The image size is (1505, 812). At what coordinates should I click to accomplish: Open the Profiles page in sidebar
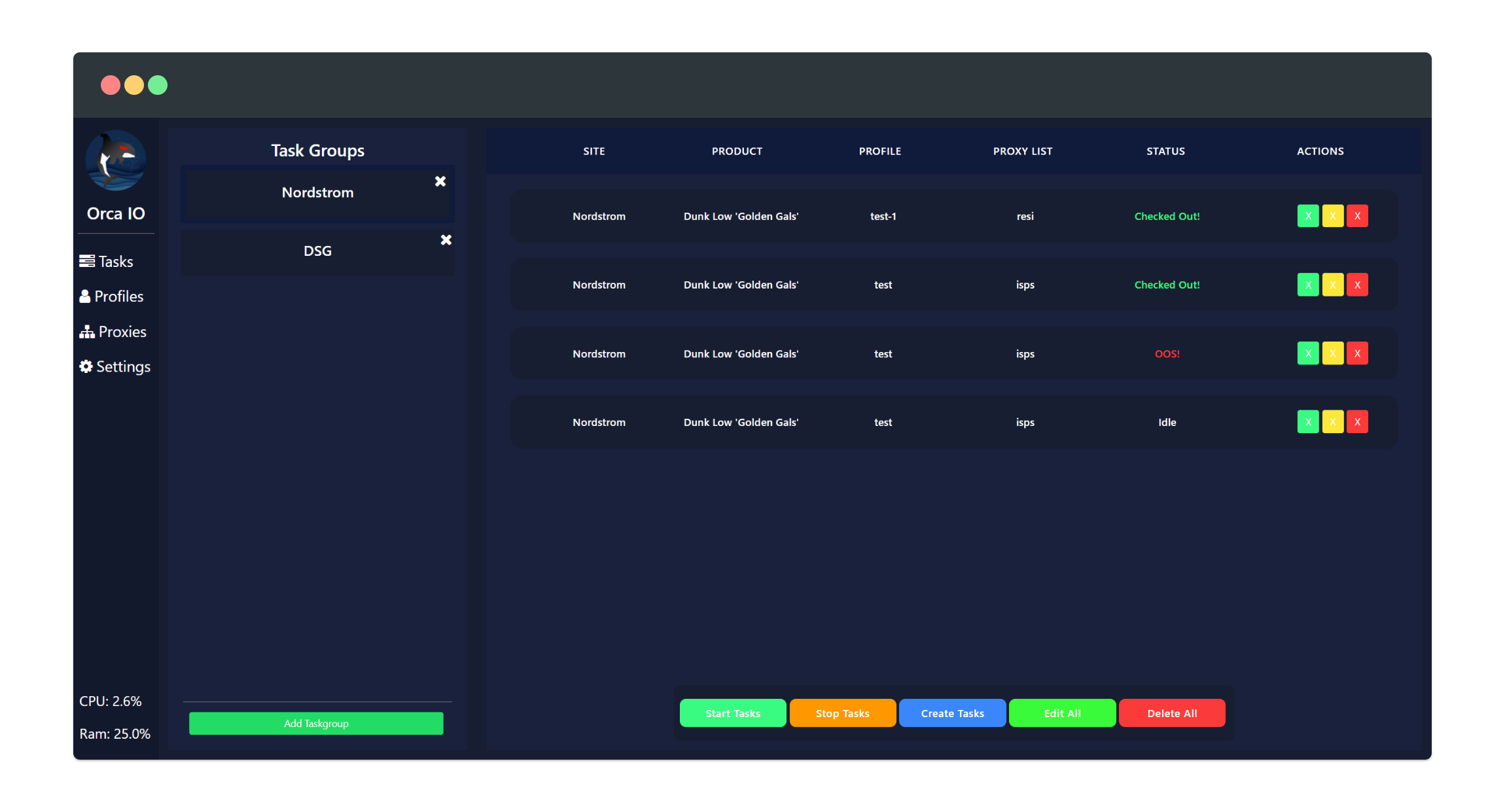click(x=111, y=296)
